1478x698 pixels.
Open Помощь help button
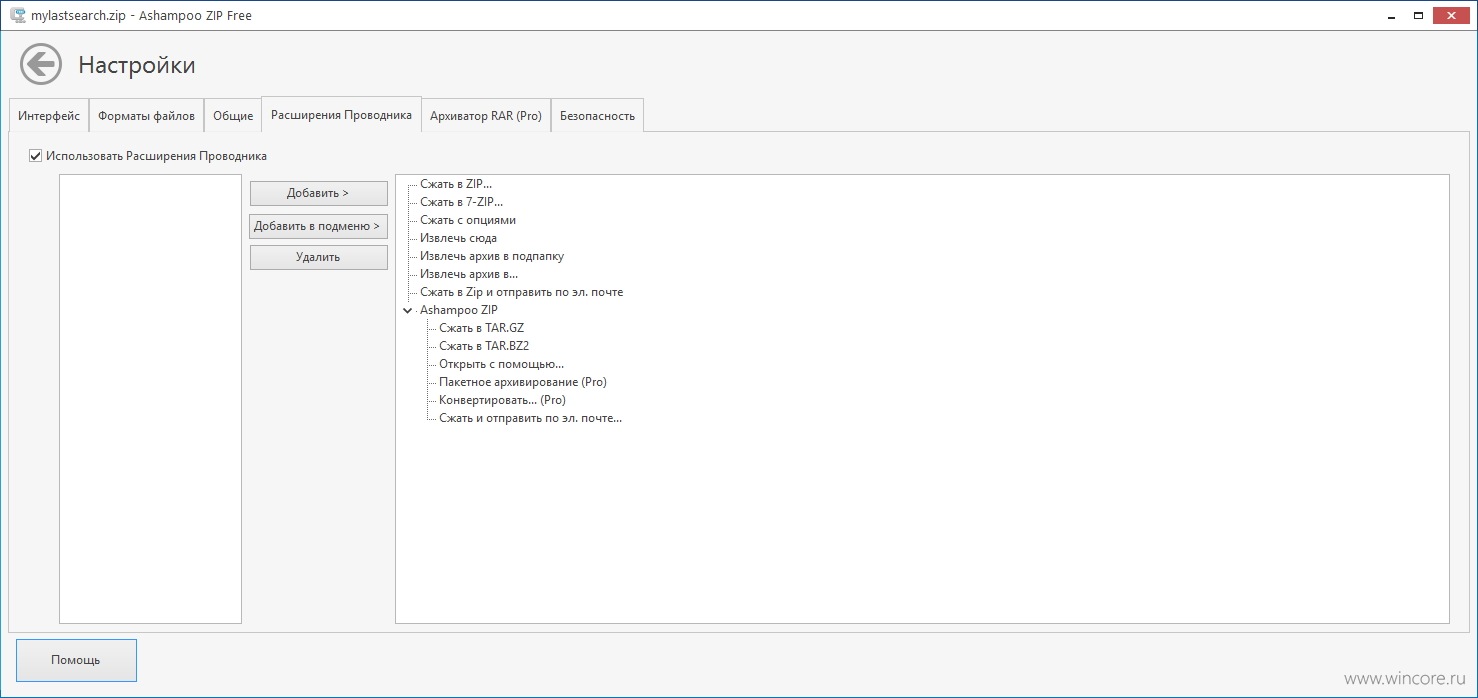click(76, 661)
